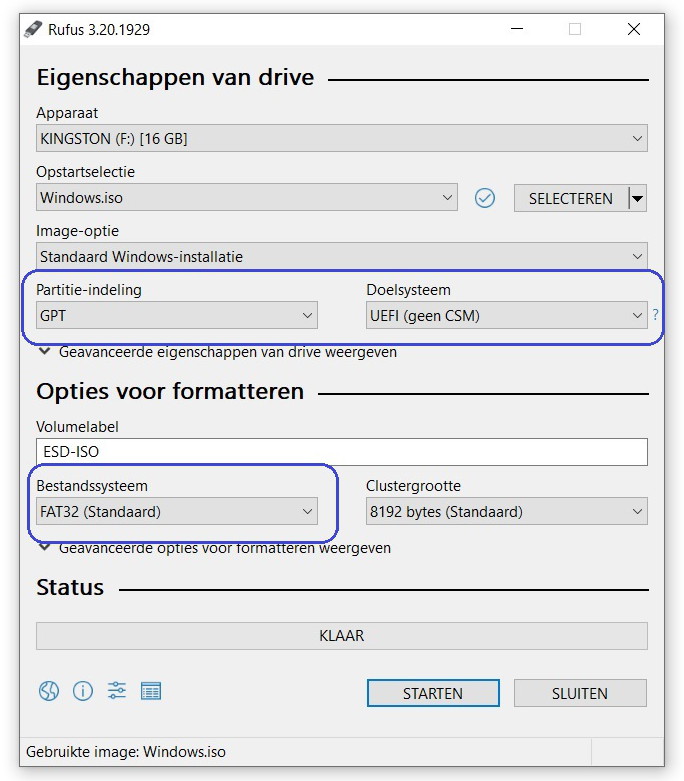Image resolution: width=684 pixels, height=781 pixels.
Task: Open the Partitie-indeling GPT dropdown
Action: (177, 316)
